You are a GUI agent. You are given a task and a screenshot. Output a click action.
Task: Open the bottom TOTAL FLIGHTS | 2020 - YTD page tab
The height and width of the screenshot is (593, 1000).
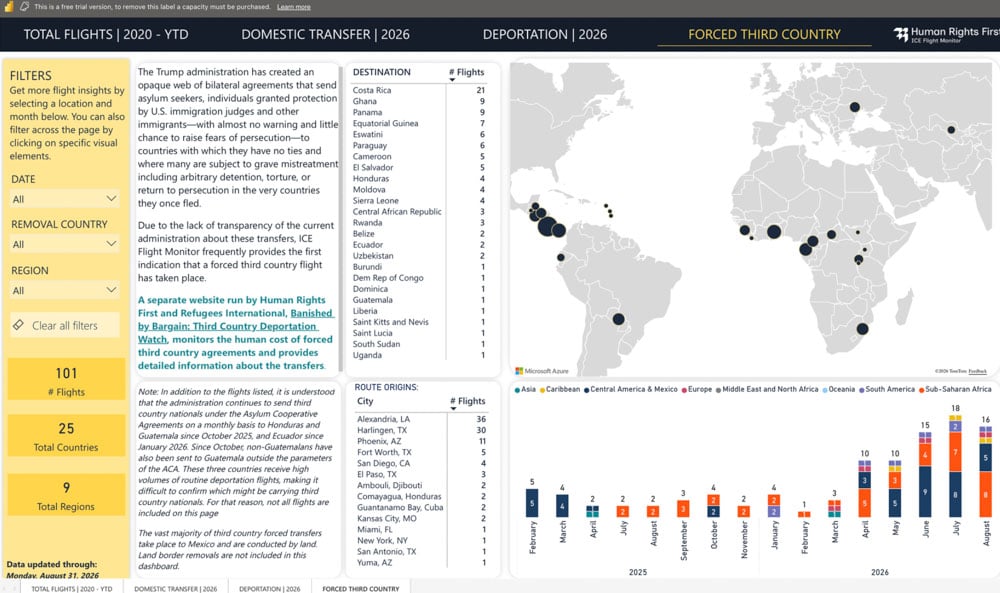tap(71, 589)
